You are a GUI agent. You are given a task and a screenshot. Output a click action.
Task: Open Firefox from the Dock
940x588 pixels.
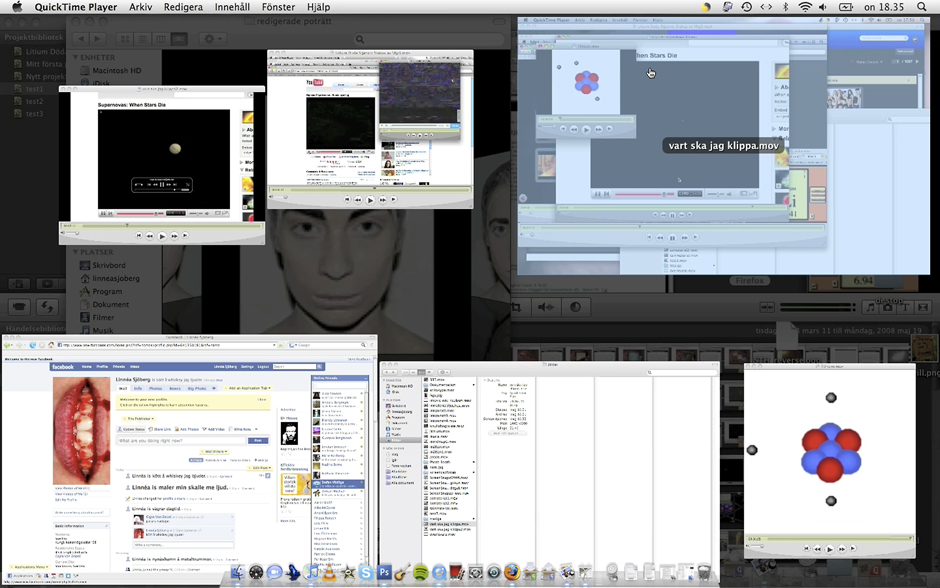pyautogui.click(x=512, y=573)
